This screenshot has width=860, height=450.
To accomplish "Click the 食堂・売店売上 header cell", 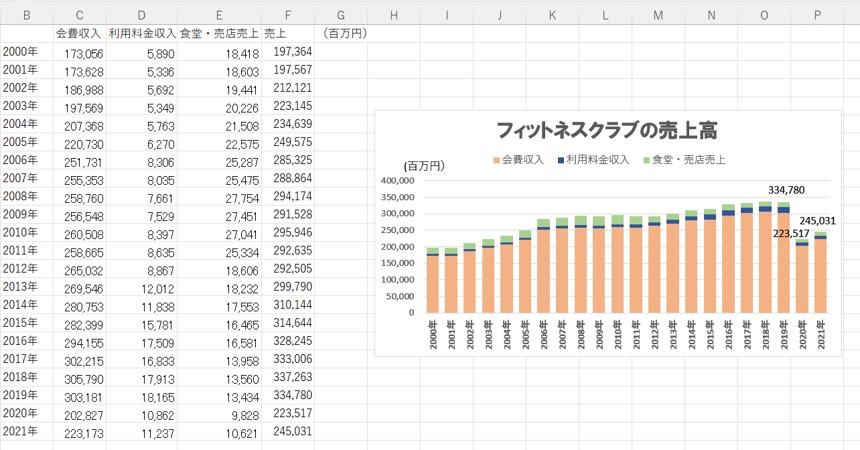I will 219,33.
